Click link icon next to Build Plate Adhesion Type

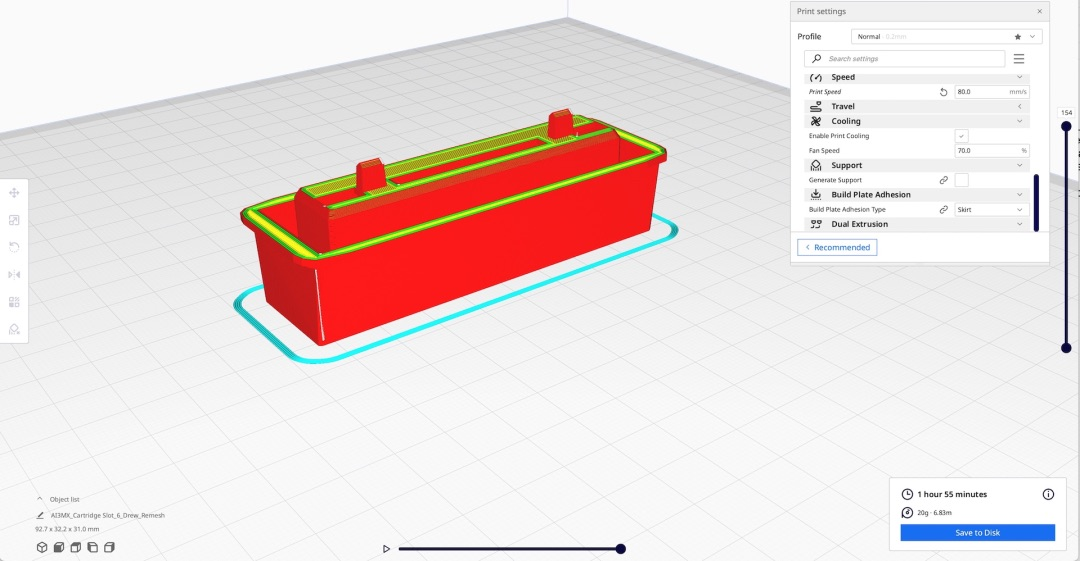click(944, 210)
